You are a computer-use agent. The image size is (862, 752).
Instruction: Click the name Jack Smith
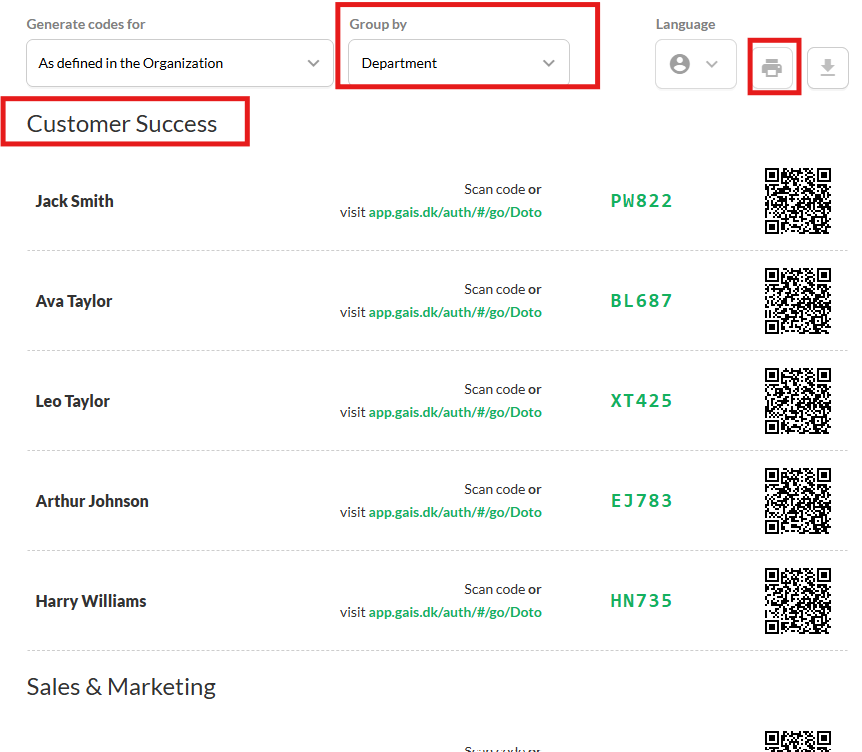click(x=75, y=201)
